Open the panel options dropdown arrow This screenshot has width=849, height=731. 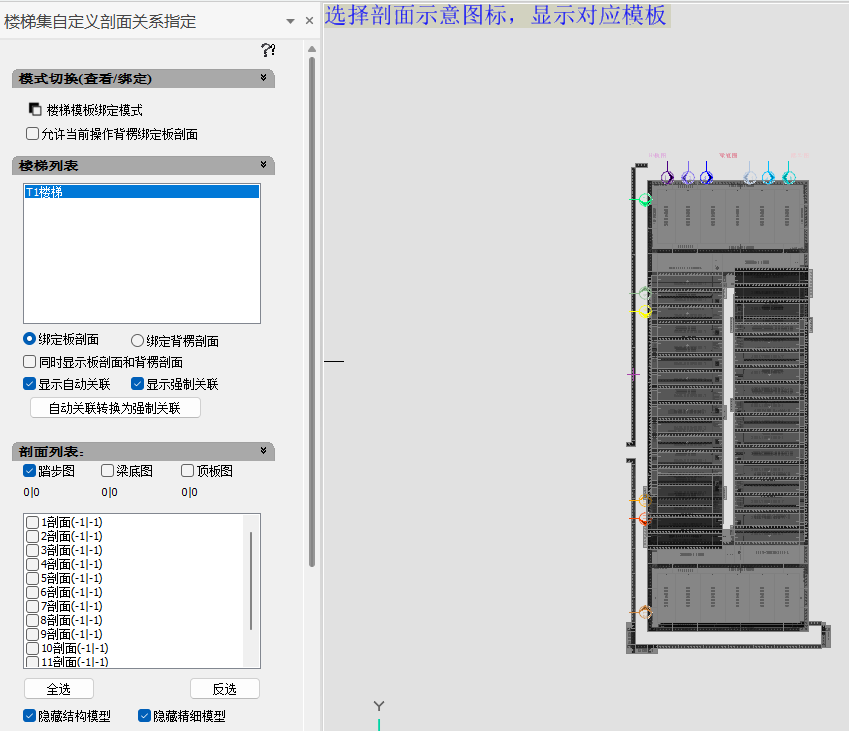coord(290,21)
